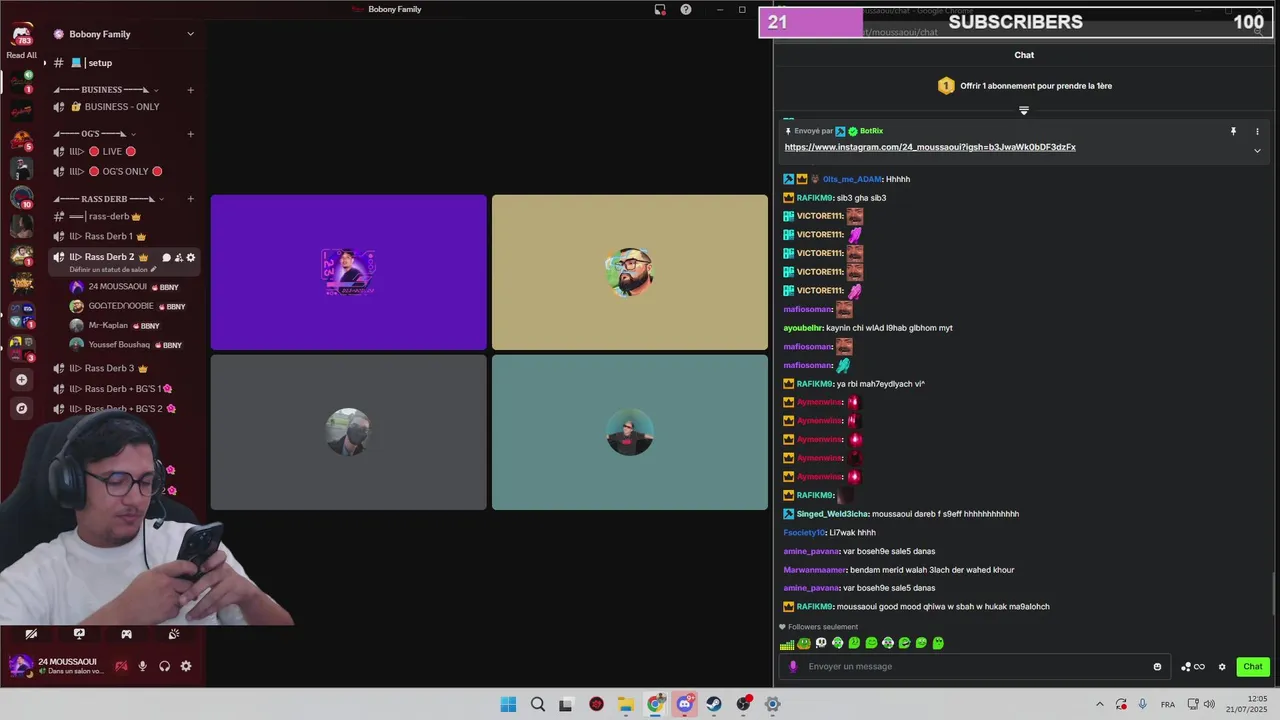The width and height of the screenshot is (1280, 720).
Task: Toggle microphone mute in user panel
Action: (143, 666)
